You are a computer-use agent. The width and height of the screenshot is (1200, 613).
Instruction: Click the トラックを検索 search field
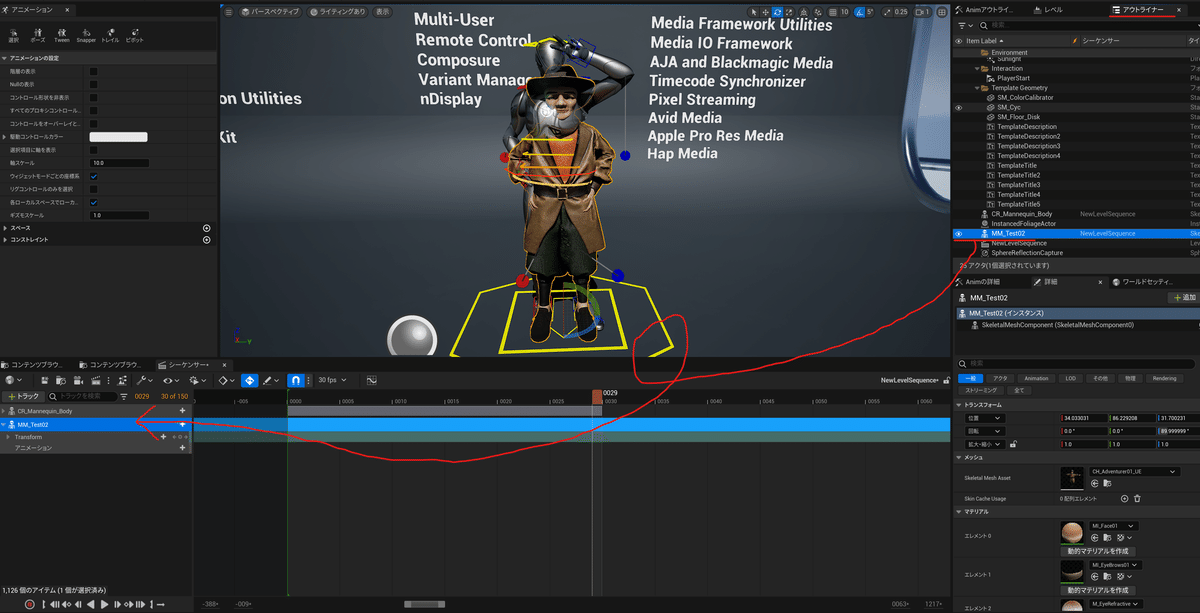tap(84, 396)
